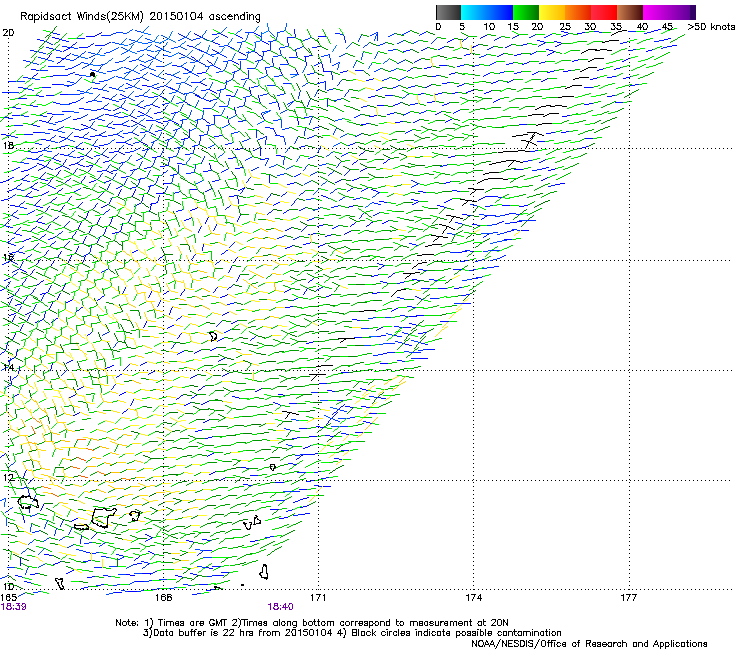Click the purple time stamp 18:40
Viewport: 740px width, 650px height.
click(280, 607)
